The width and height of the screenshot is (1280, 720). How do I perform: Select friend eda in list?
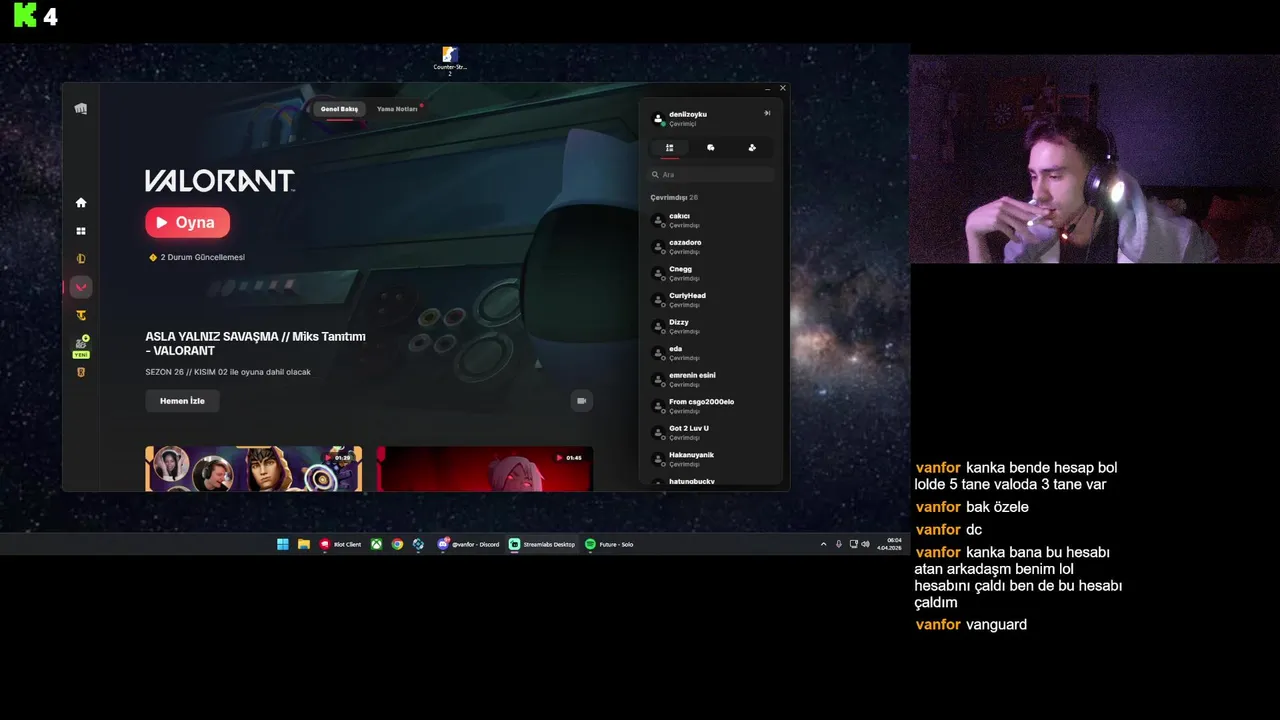(x=711, y=352)
